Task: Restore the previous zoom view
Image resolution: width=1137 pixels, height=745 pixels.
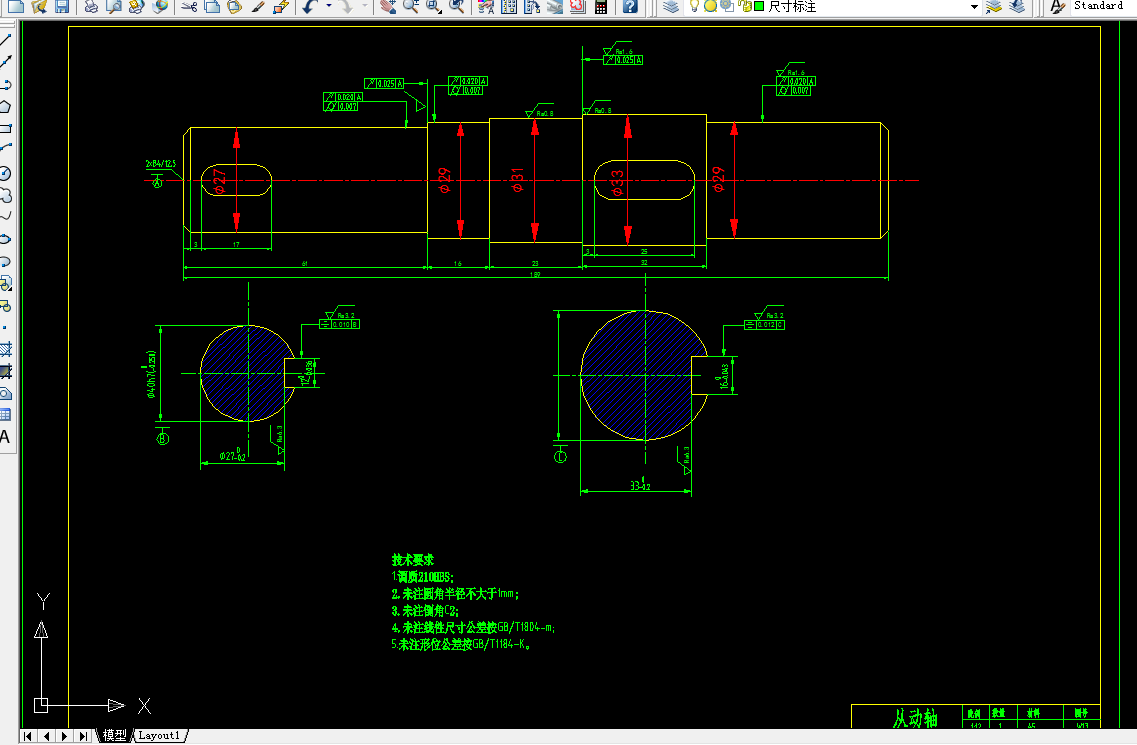Action: (457, 7)
